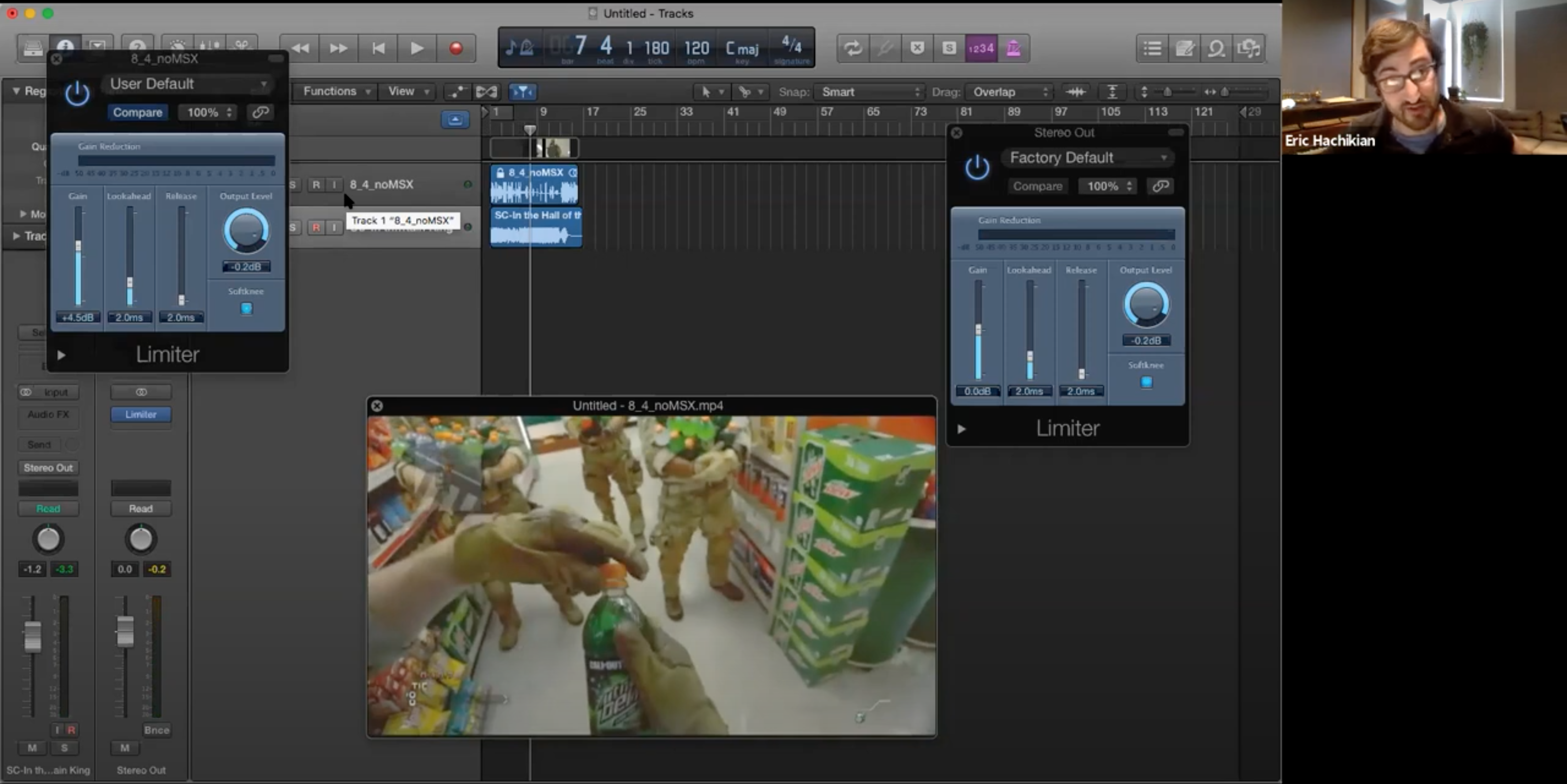Mute the Stereo Out channel strip
The height and width of the screenshot is (784, 1567).
(125, 748)
